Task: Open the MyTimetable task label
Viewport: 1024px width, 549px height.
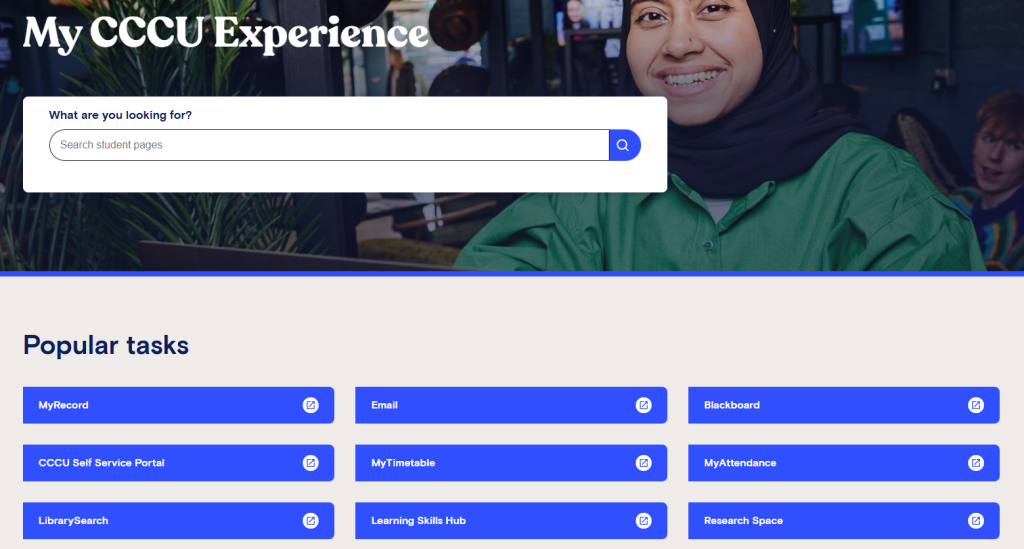Action: [403, 463]
